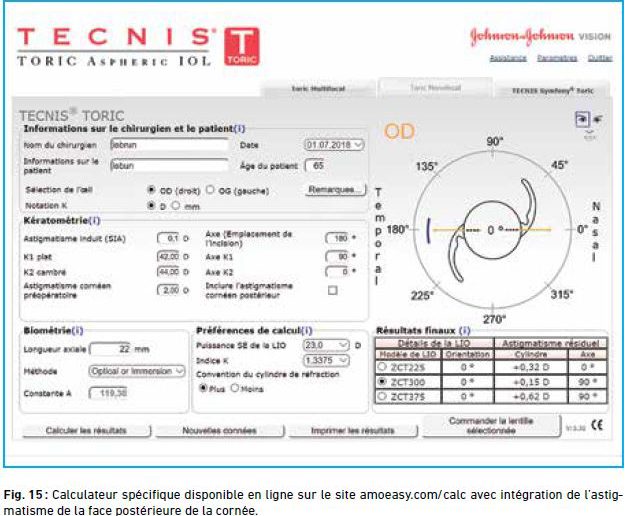Click the 'Astigmatisme induit (SIA)' field
This screenshot has width=630, height=516.
(x=168, y=238)
